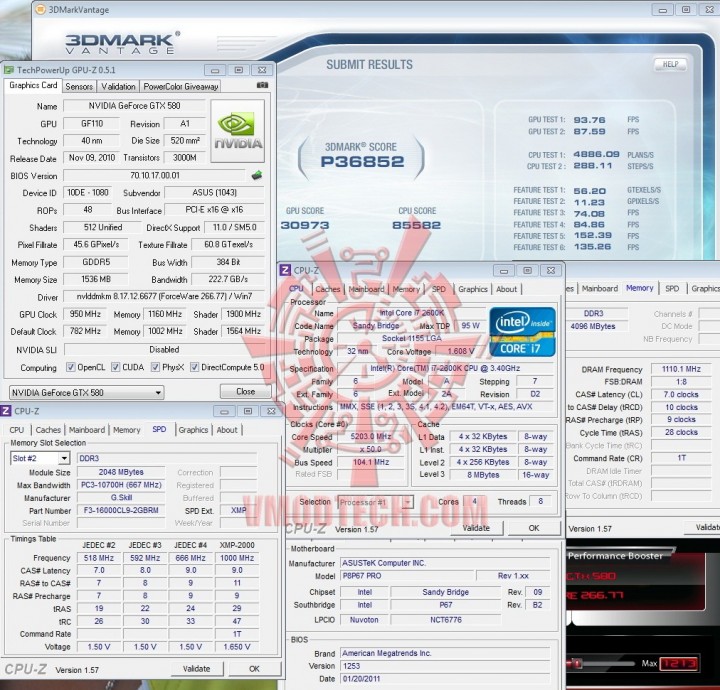This screenshot has height=690, width=720.
Task: Open the Graphics tab in the CPU-Z processor window
Action: (x=472, y=289)
